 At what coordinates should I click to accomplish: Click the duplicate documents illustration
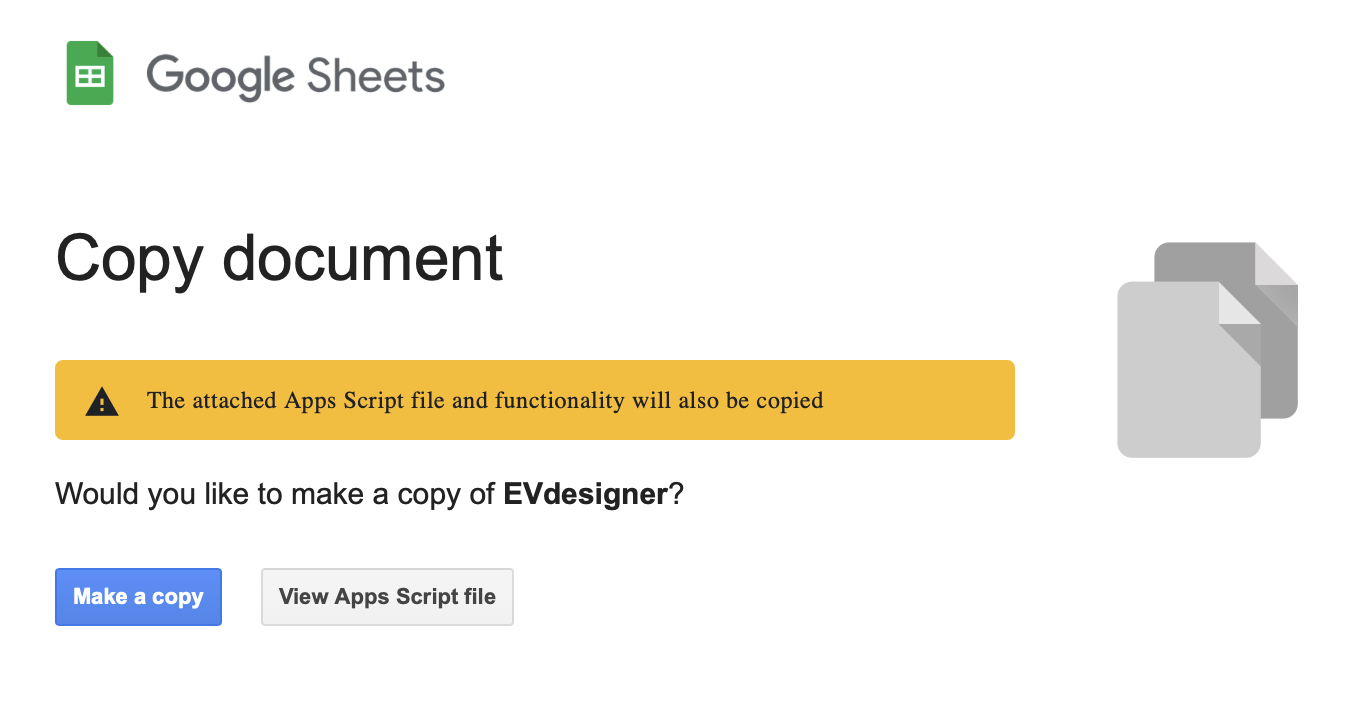(x=1207, y=350)
